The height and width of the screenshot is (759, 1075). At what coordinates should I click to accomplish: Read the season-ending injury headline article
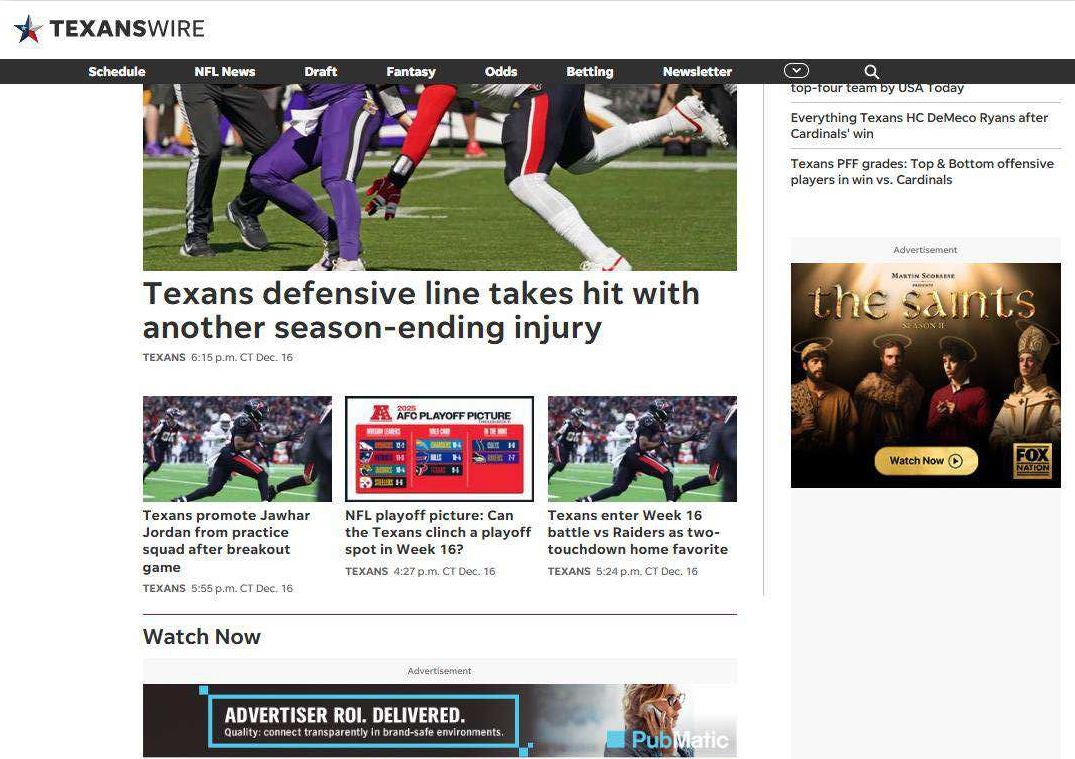pos(421,310)
